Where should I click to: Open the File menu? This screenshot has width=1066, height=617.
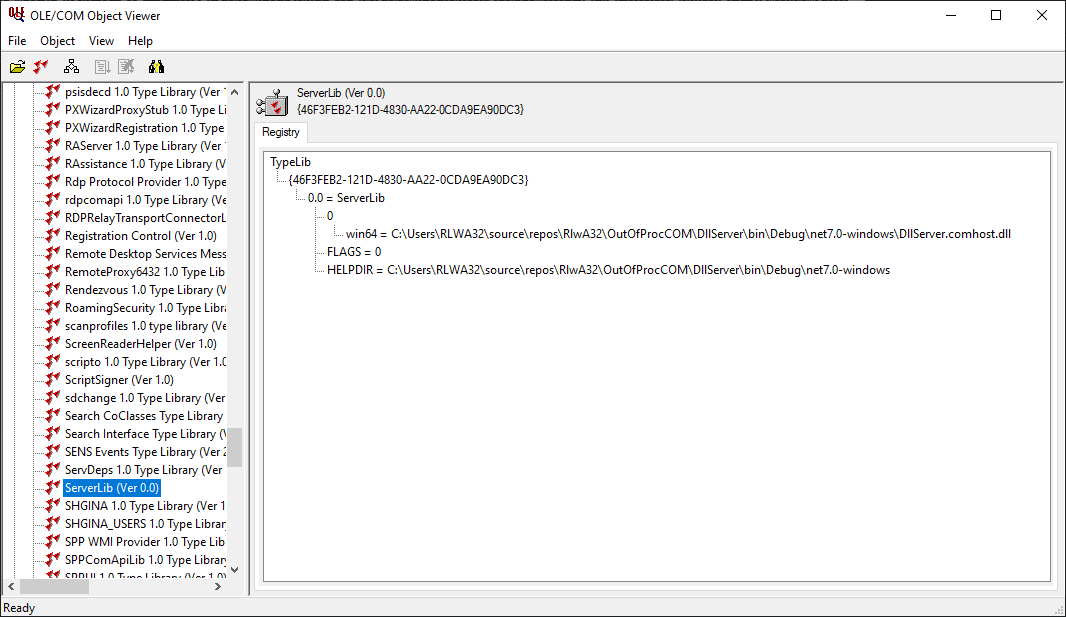[x=17, y=41]
